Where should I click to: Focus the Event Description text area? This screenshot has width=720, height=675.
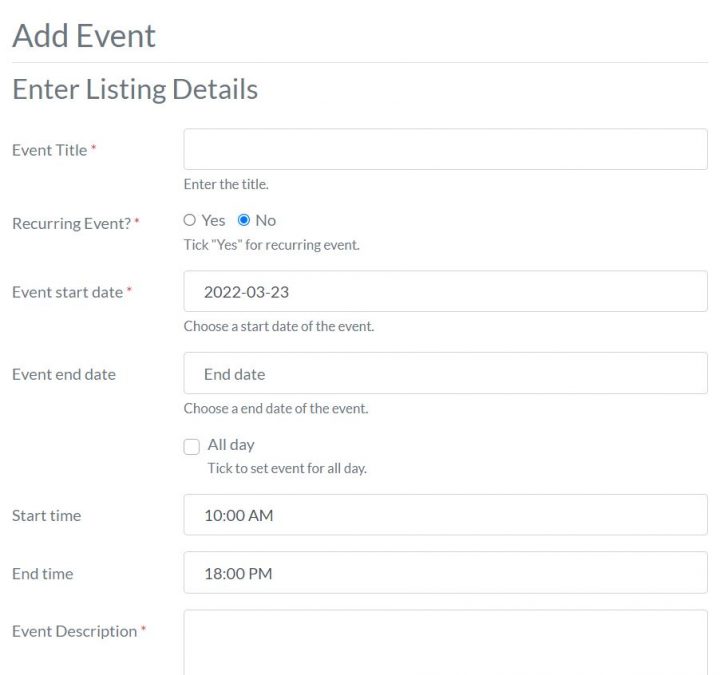pyautogui.click(x=445, y=642)
